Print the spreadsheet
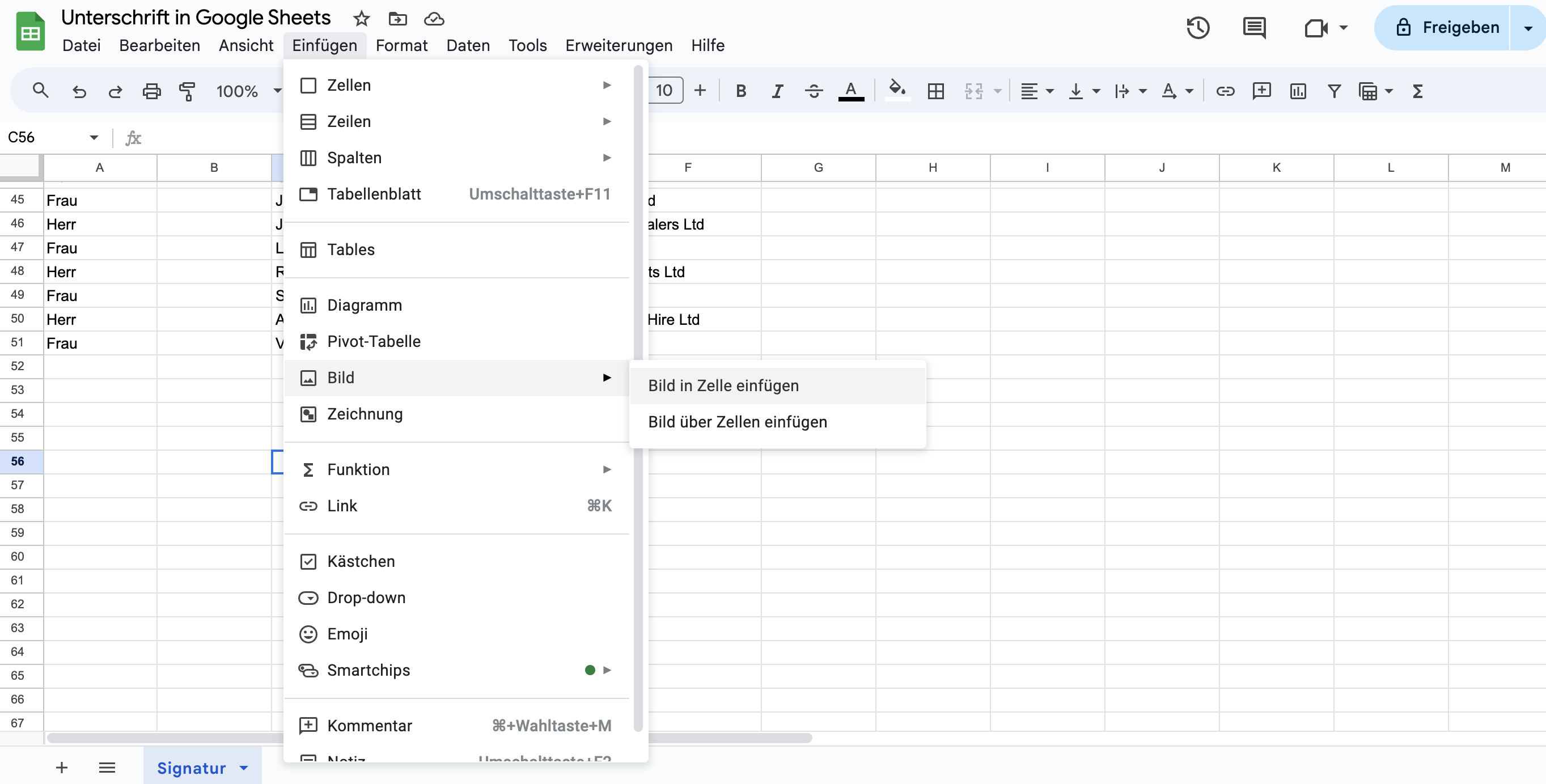The image size is (1546, 784). coord(151,91)
